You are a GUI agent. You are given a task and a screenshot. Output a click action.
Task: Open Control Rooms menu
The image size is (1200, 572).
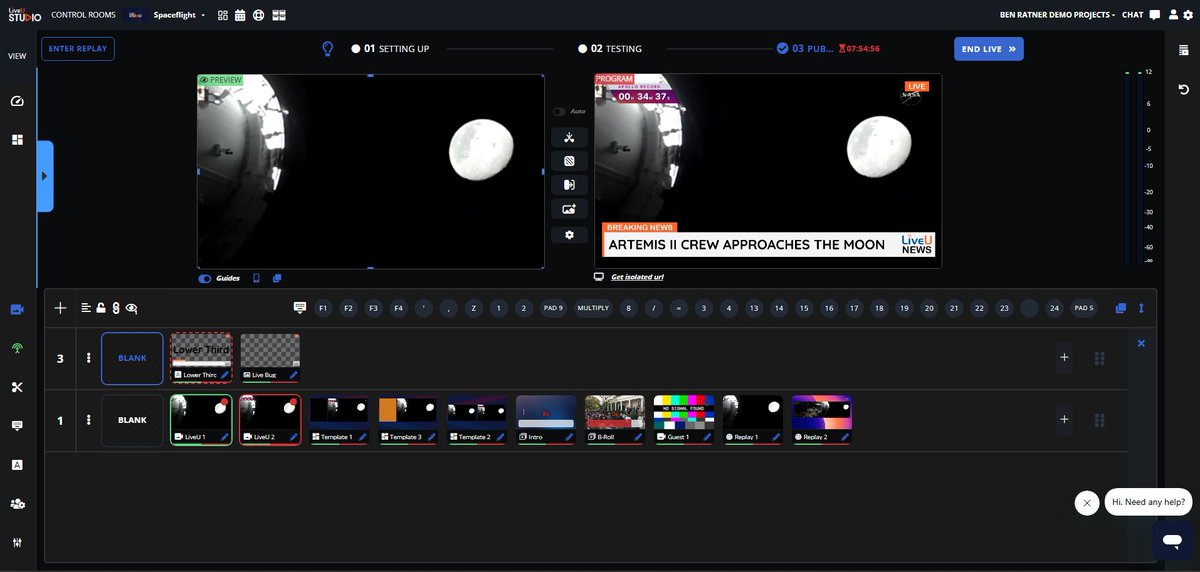coord(83,15)
